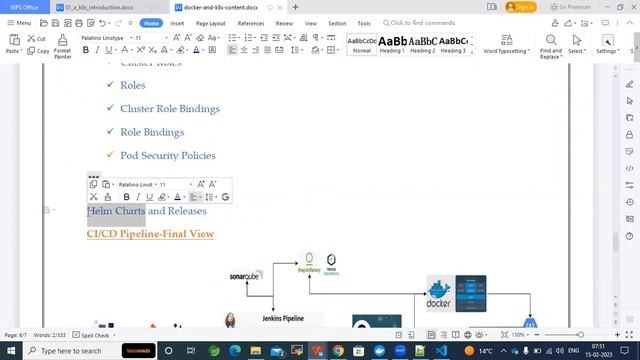Apply Subscript formatting from ribbon
The height and width of the screenshot is (360, 640).
(153, 50)
